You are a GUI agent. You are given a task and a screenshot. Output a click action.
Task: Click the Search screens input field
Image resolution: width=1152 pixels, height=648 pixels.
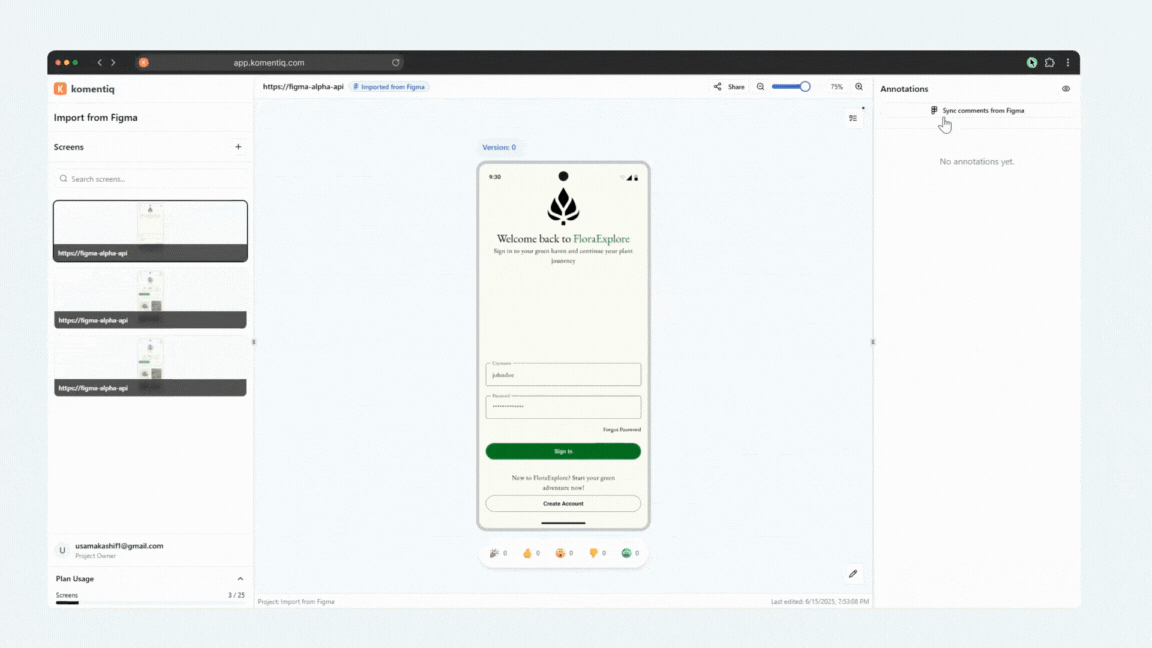click(x=150, y=179)
